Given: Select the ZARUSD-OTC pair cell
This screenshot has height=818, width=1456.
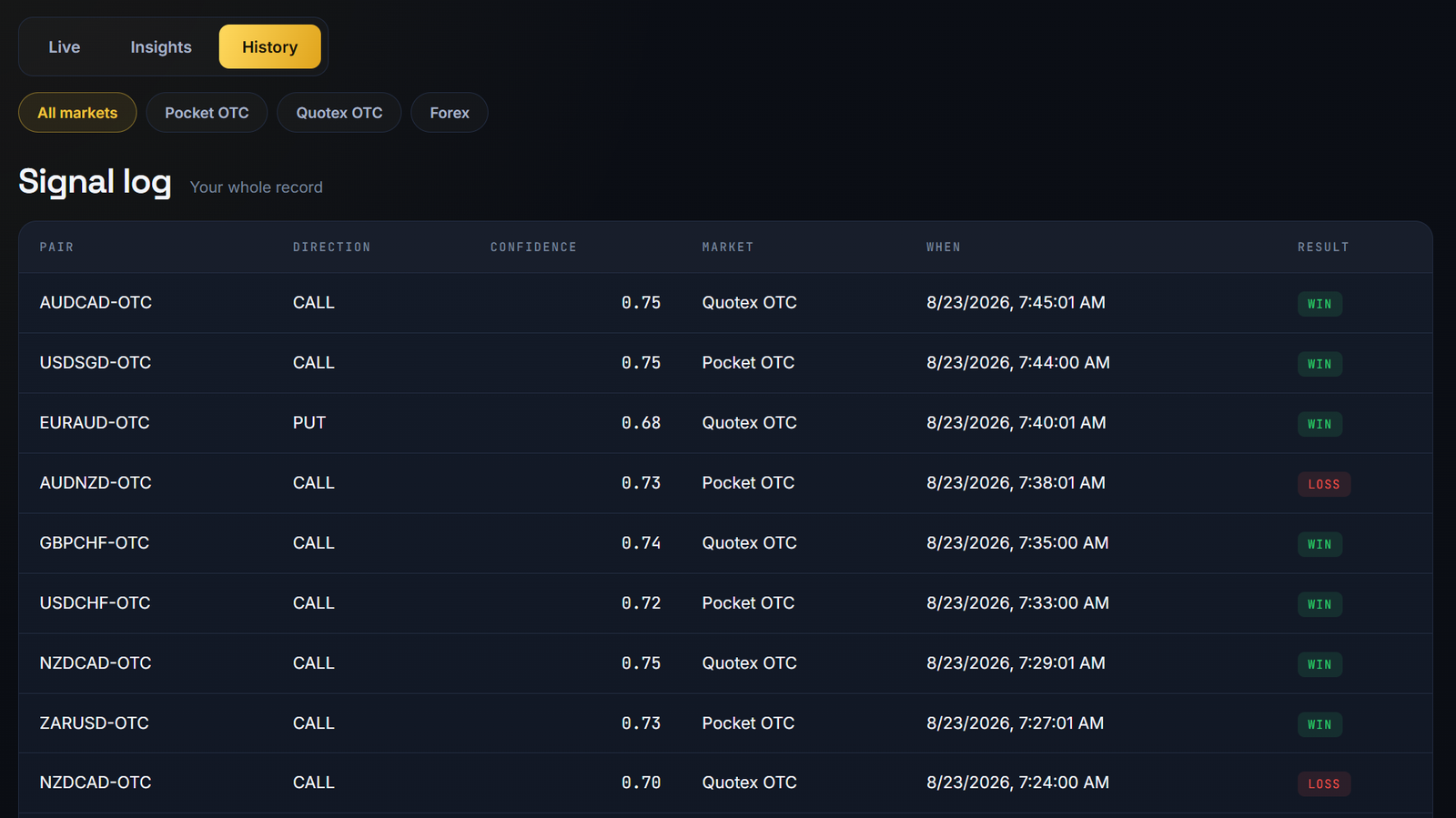Looking at the screenshot, I should click(94, 722).
